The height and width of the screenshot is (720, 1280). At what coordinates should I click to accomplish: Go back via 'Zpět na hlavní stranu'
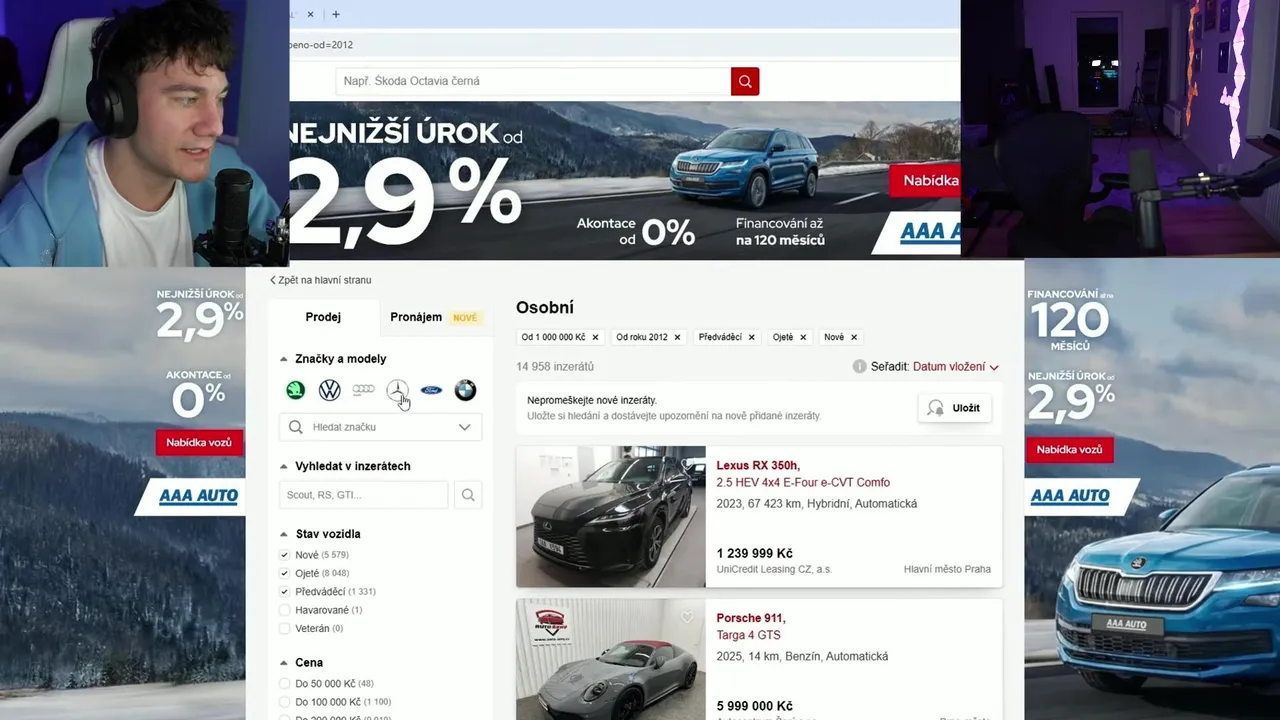pyautogui.click(x=320, y=280)
